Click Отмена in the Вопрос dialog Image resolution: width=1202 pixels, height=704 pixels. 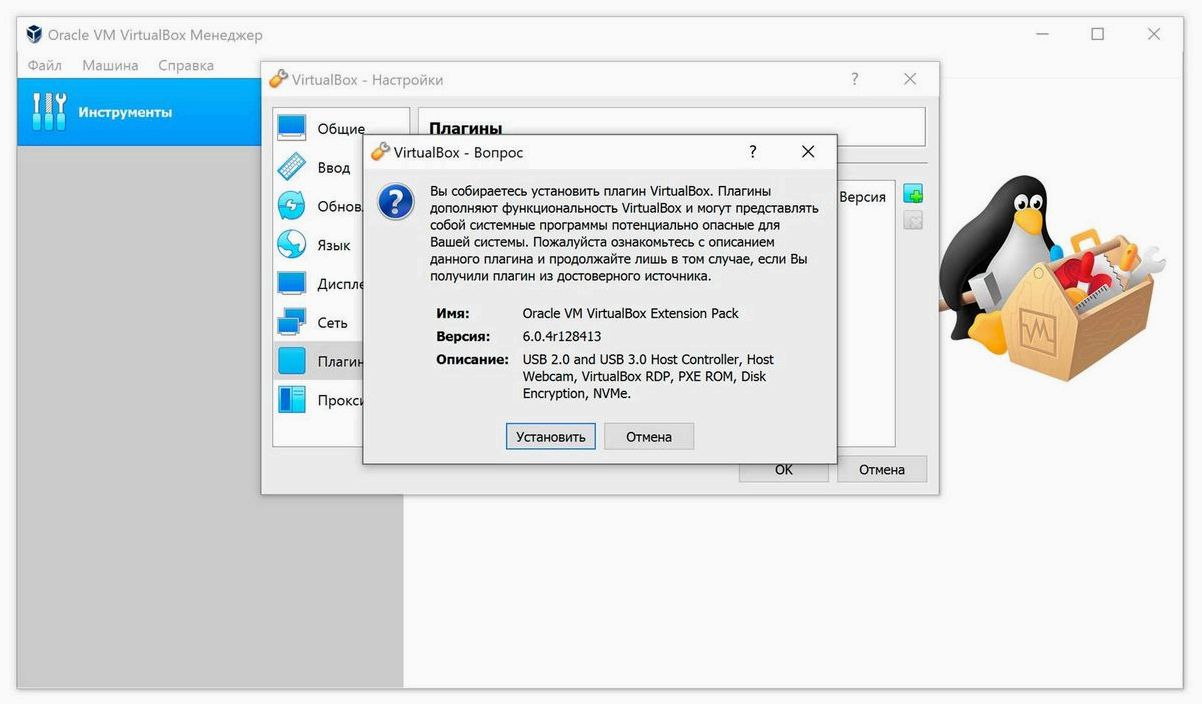coord(649,437)
